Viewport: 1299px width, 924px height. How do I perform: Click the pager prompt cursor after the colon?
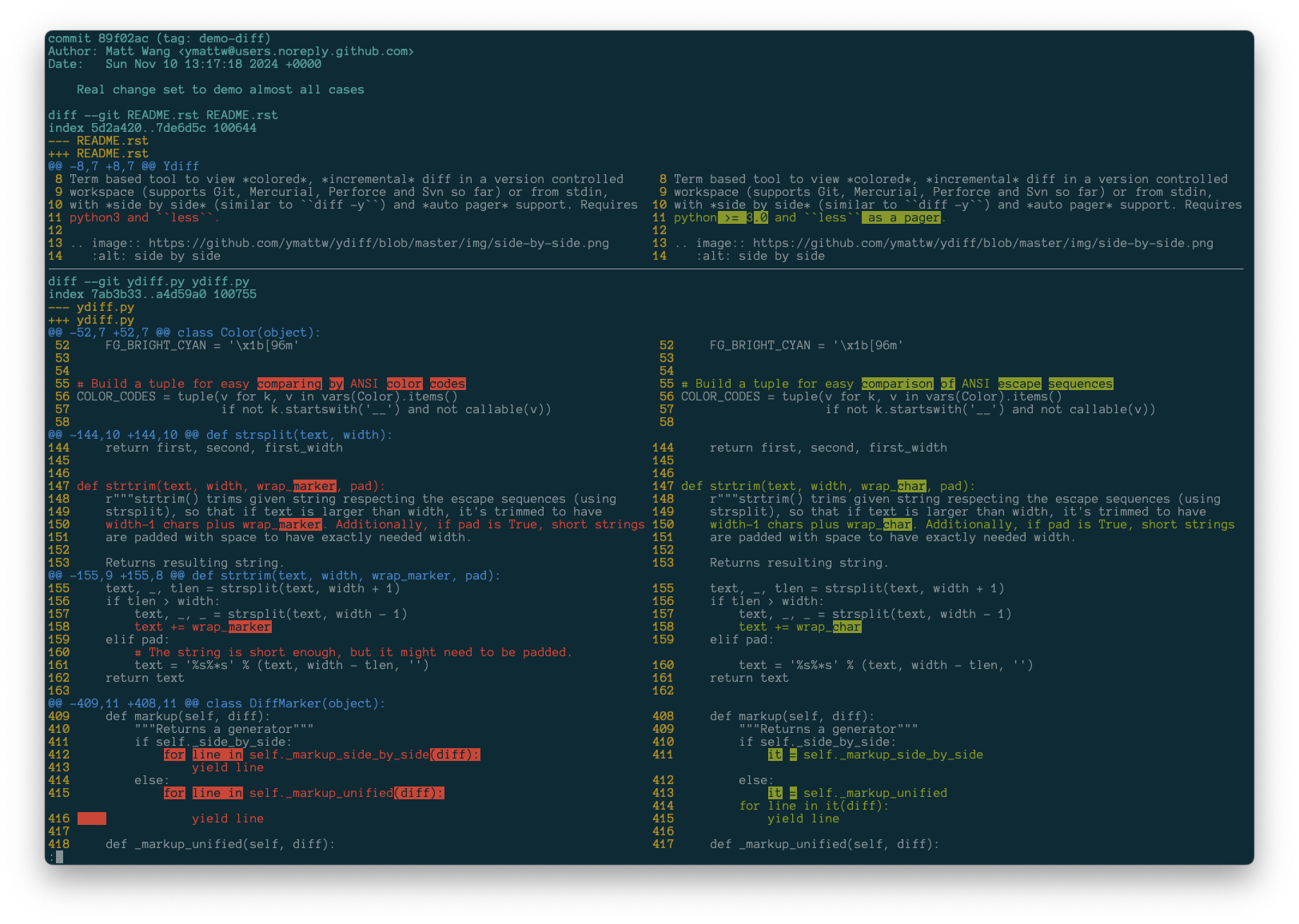click(59, 857)
